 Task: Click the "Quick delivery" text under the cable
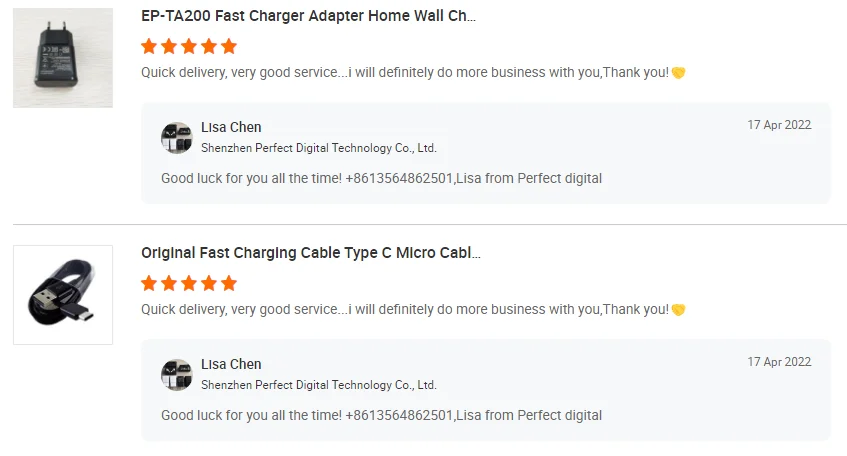coord(404,310)
